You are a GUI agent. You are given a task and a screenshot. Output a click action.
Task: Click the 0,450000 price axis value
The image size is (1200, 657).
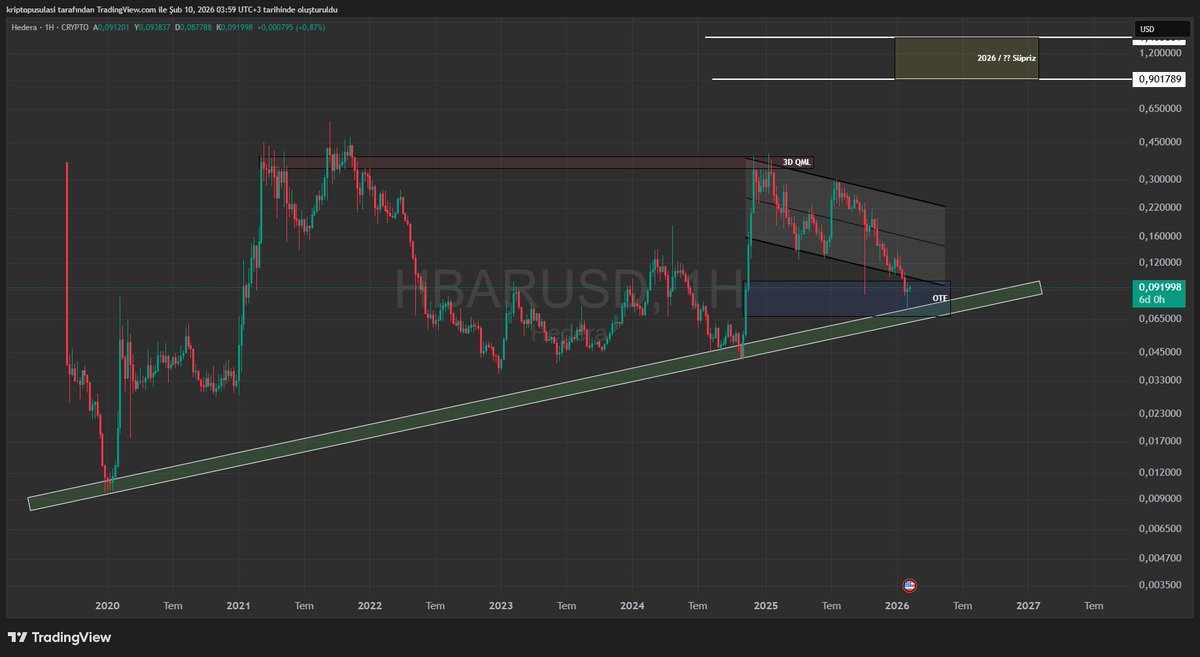pyautogui.click(x=1160, y=142)
